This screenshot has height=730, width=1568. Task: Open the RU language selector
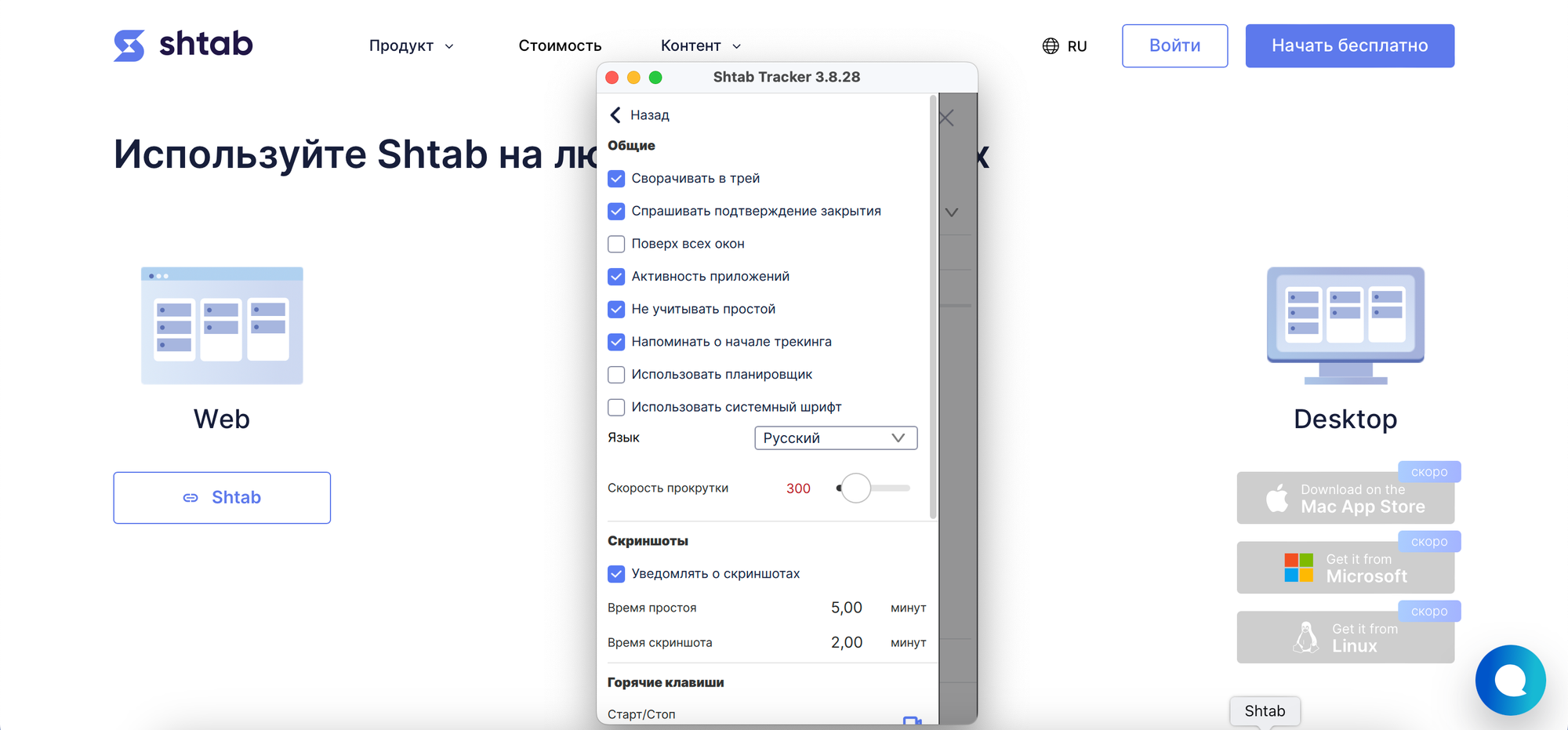1065,46
